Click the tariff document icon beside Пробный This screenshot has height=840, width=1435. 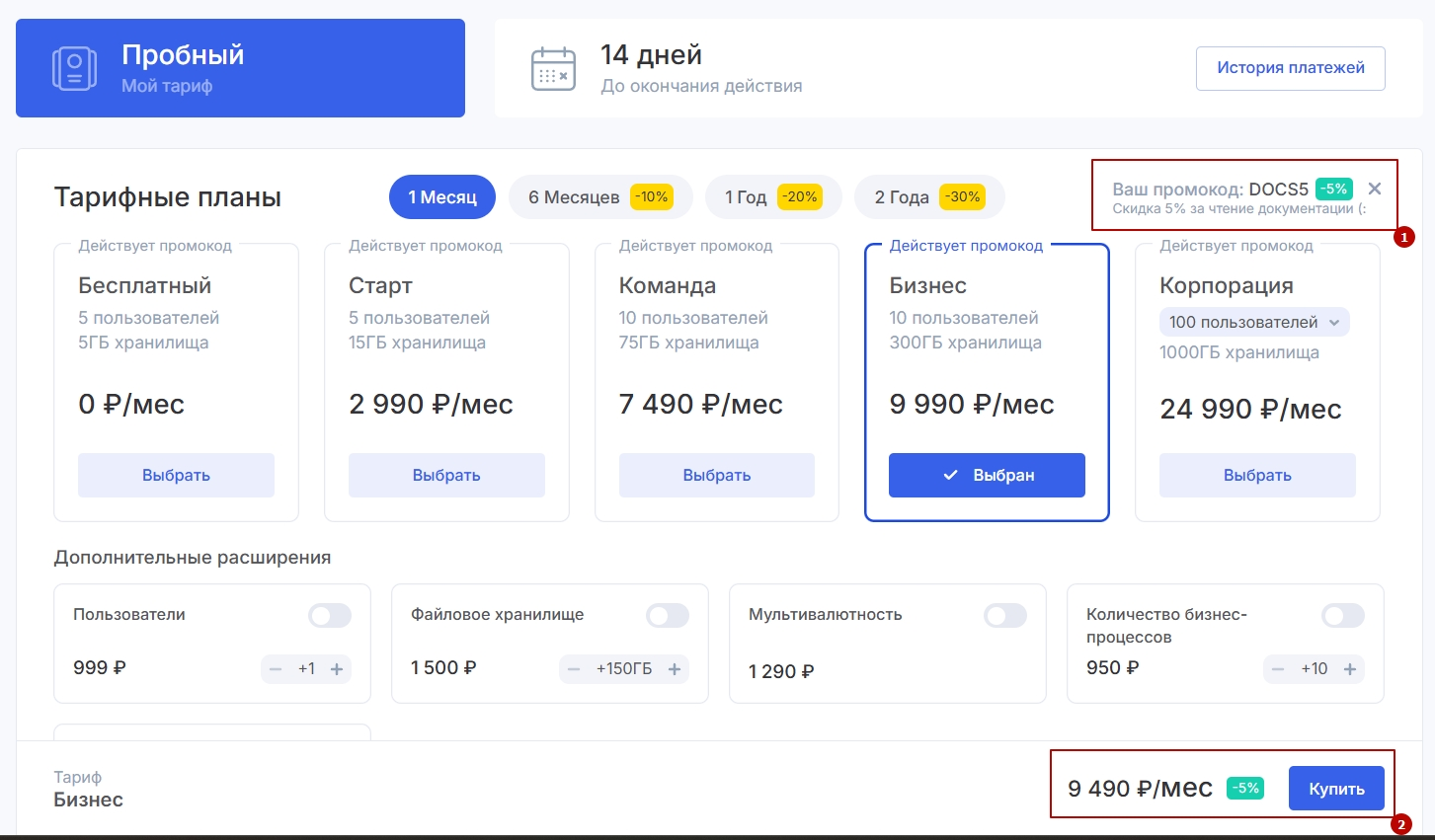[74, 68]
